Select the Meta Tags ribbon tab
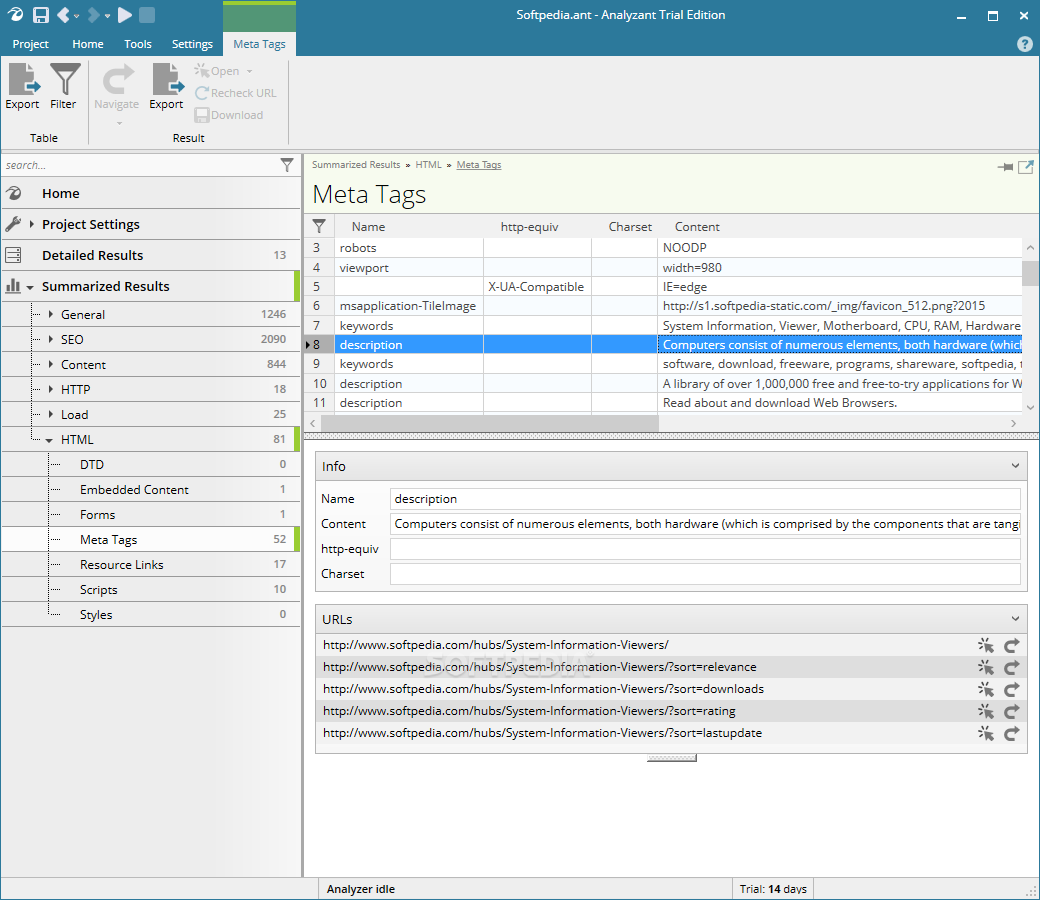 [x=259, y=44]
